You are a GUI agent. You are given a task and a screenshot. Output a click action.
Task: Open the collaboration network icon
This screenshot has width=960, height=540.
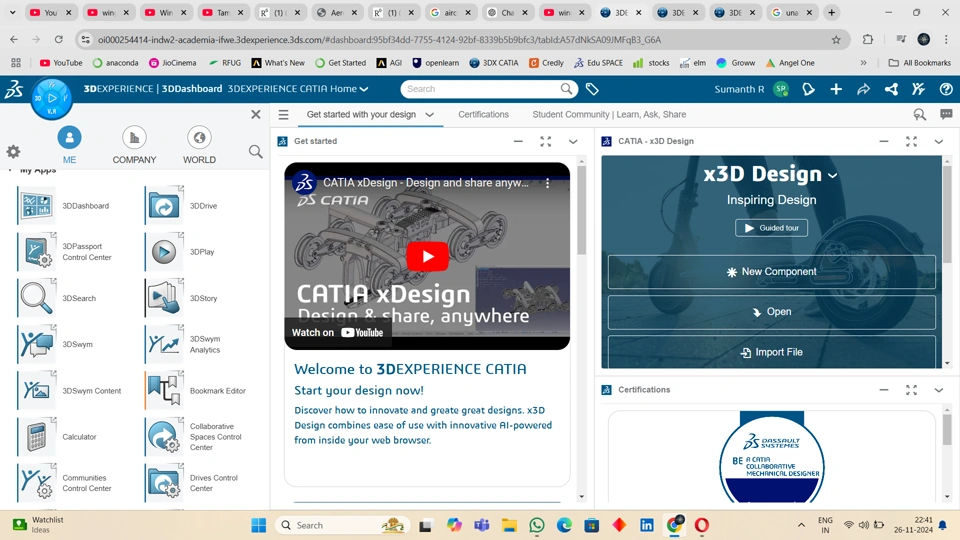pos(891,89)
